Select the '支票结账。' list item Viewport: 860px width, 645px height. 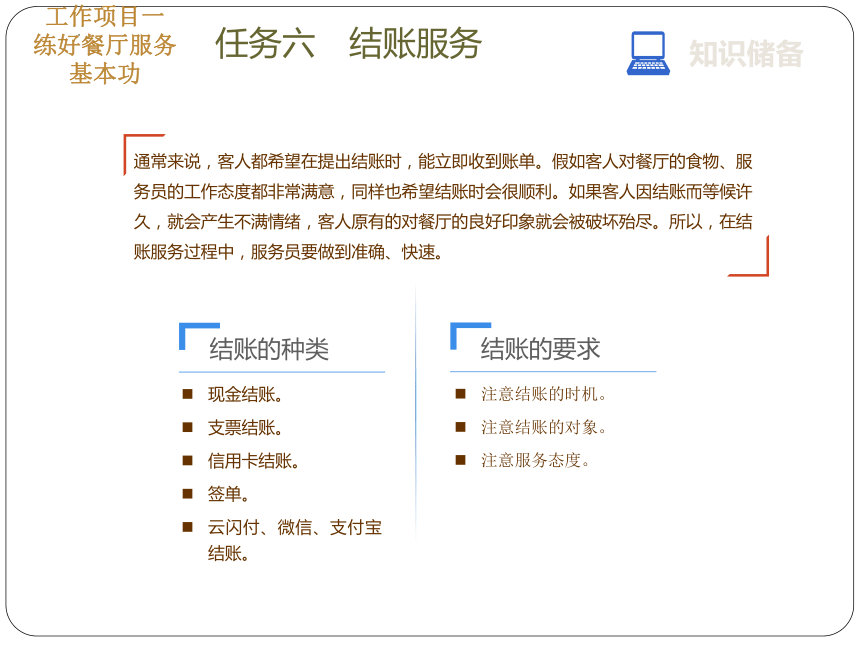(x=245, y=427)
